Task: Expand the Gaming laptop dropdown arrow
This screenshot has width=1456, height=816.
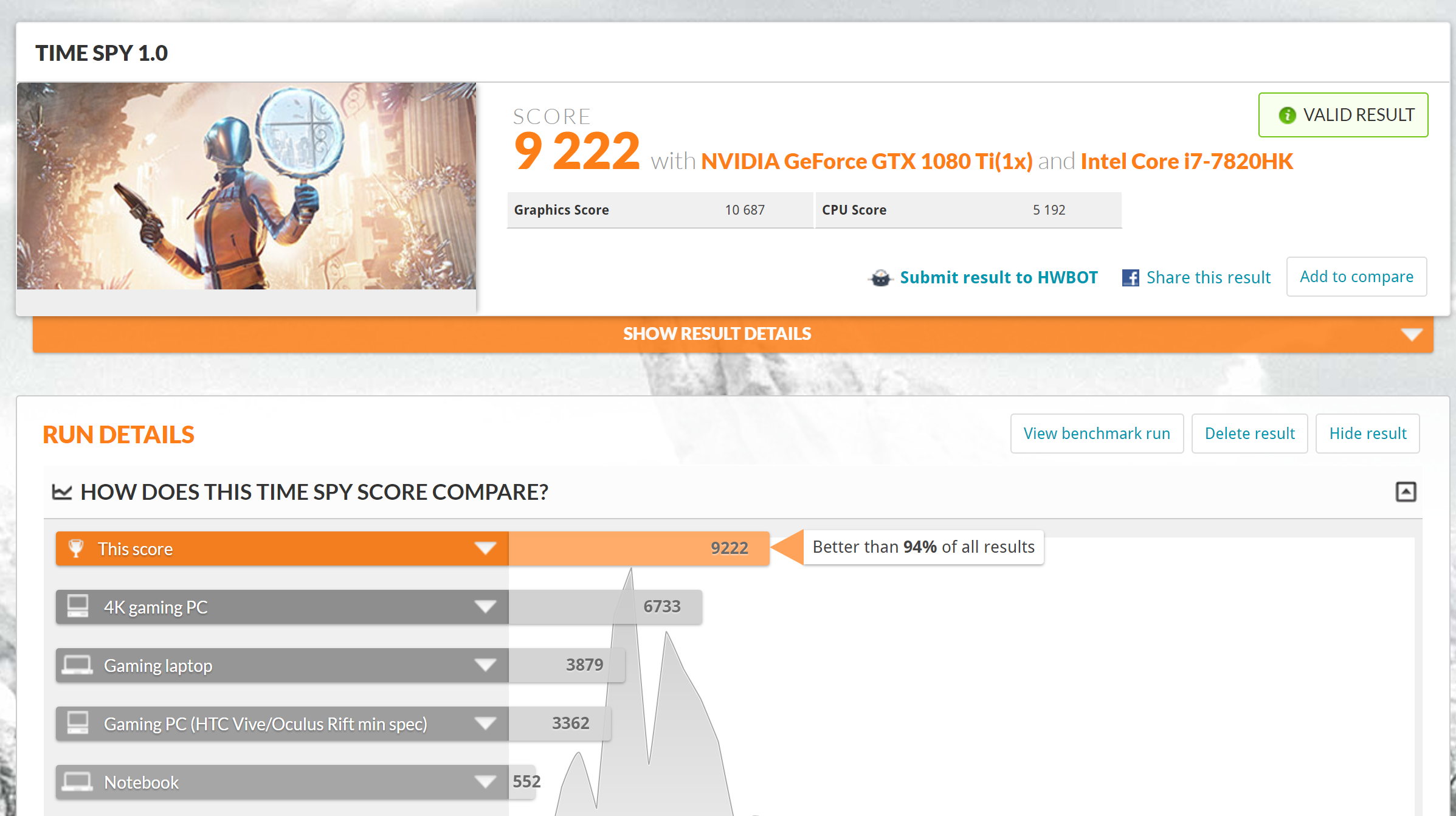Action: (x=485, y=665)
